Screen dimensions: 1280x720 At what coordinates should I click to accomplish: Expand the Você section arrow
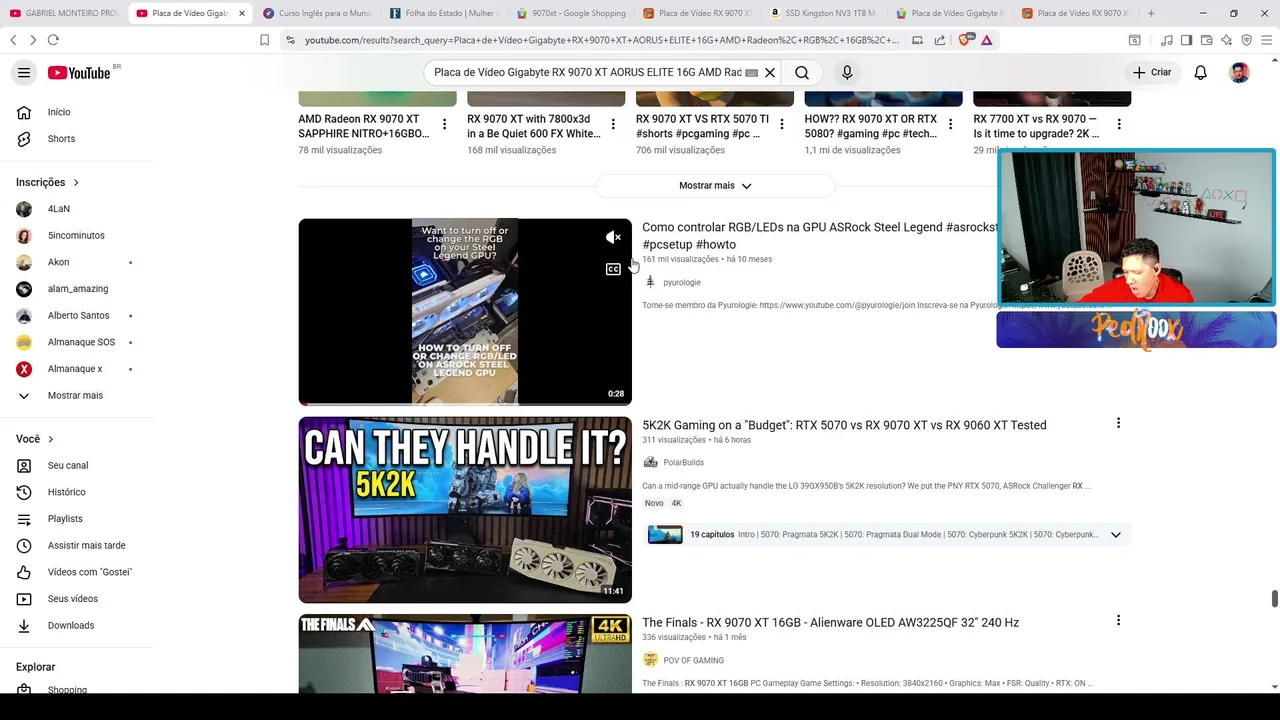[x=50, y=439]
